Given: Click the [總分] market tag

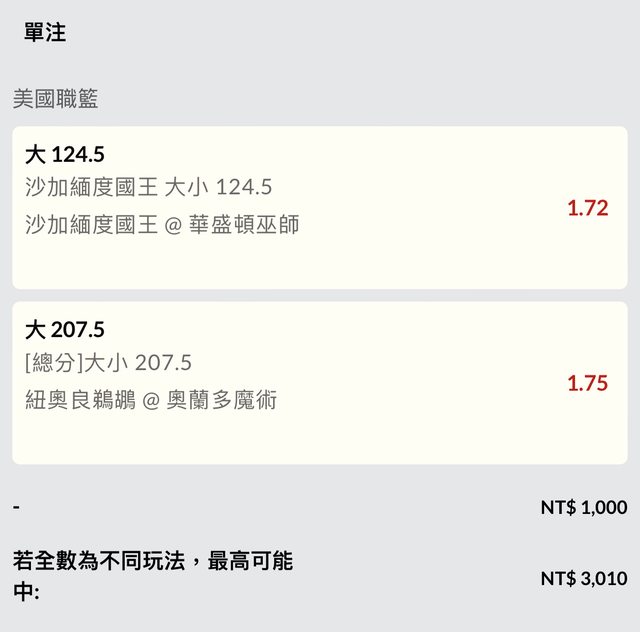Looking at the screenshot, I should tap(56, 362).
